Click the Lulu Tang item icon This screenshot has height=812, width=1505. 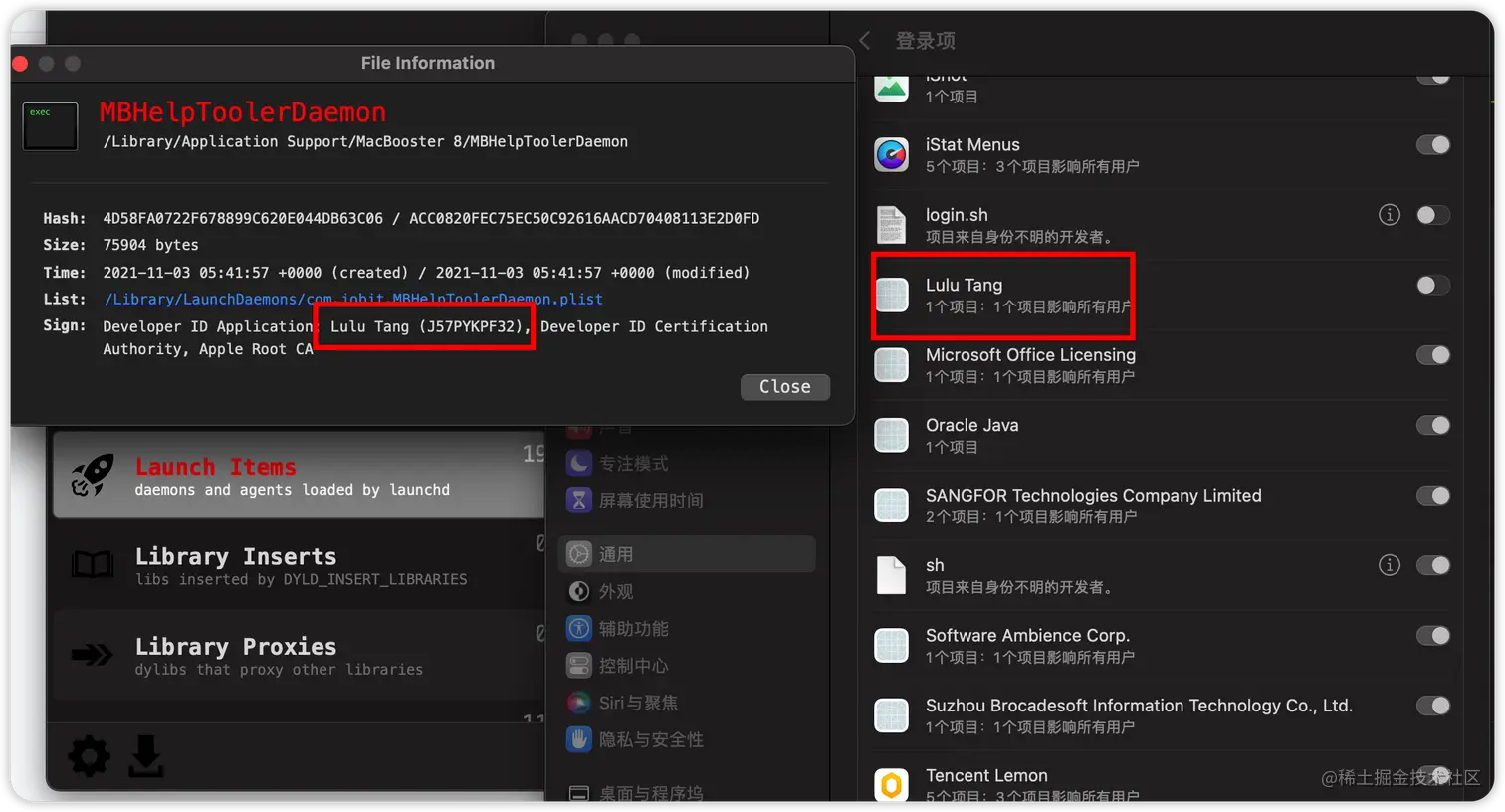click(892, 296)
